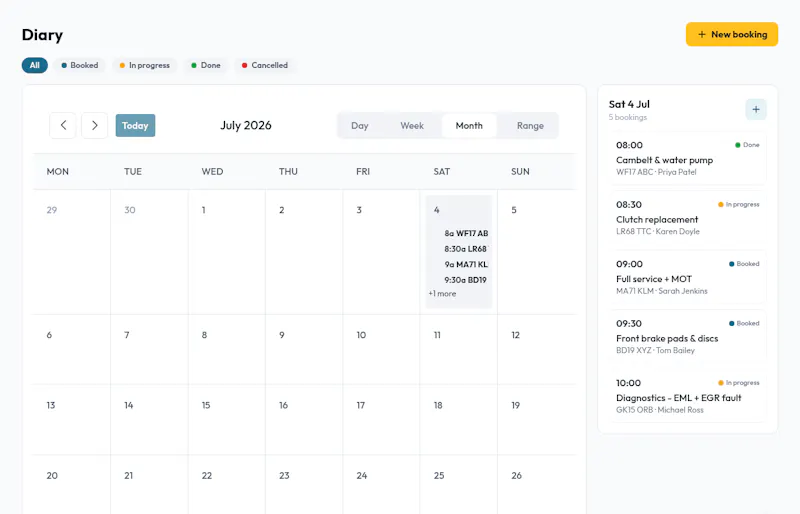This screenshot has width=800, height=514.
Task: Click the Today button
Action: click(135, 126)
